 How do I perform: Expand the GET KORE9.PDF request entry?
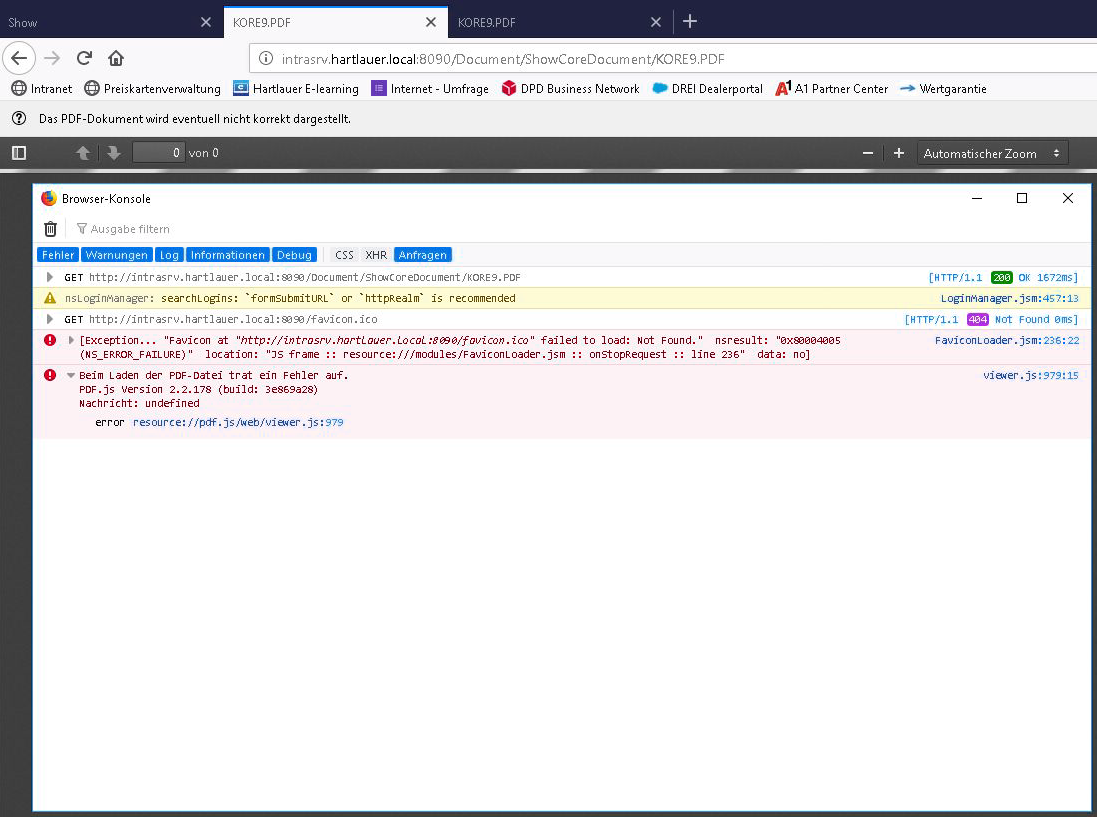[x=50, y=277]
